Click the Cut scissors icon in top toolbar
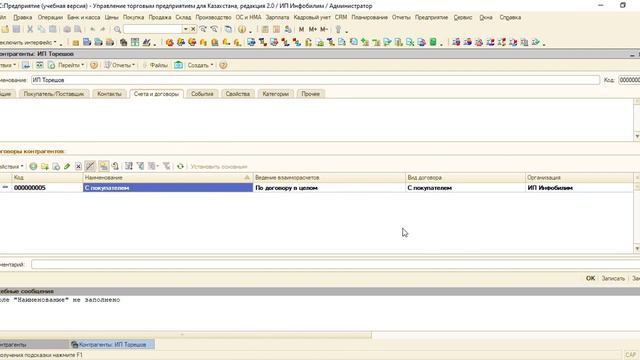Screen dimensions: 640x360 (x=30, y=29)
